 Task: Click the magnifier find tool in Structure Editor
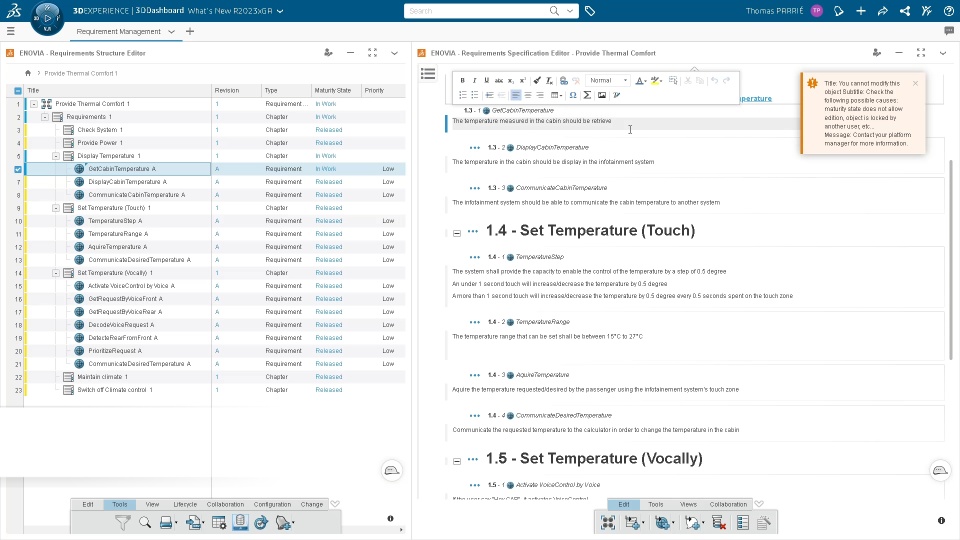pyautogui.click(x=144, y=523)
